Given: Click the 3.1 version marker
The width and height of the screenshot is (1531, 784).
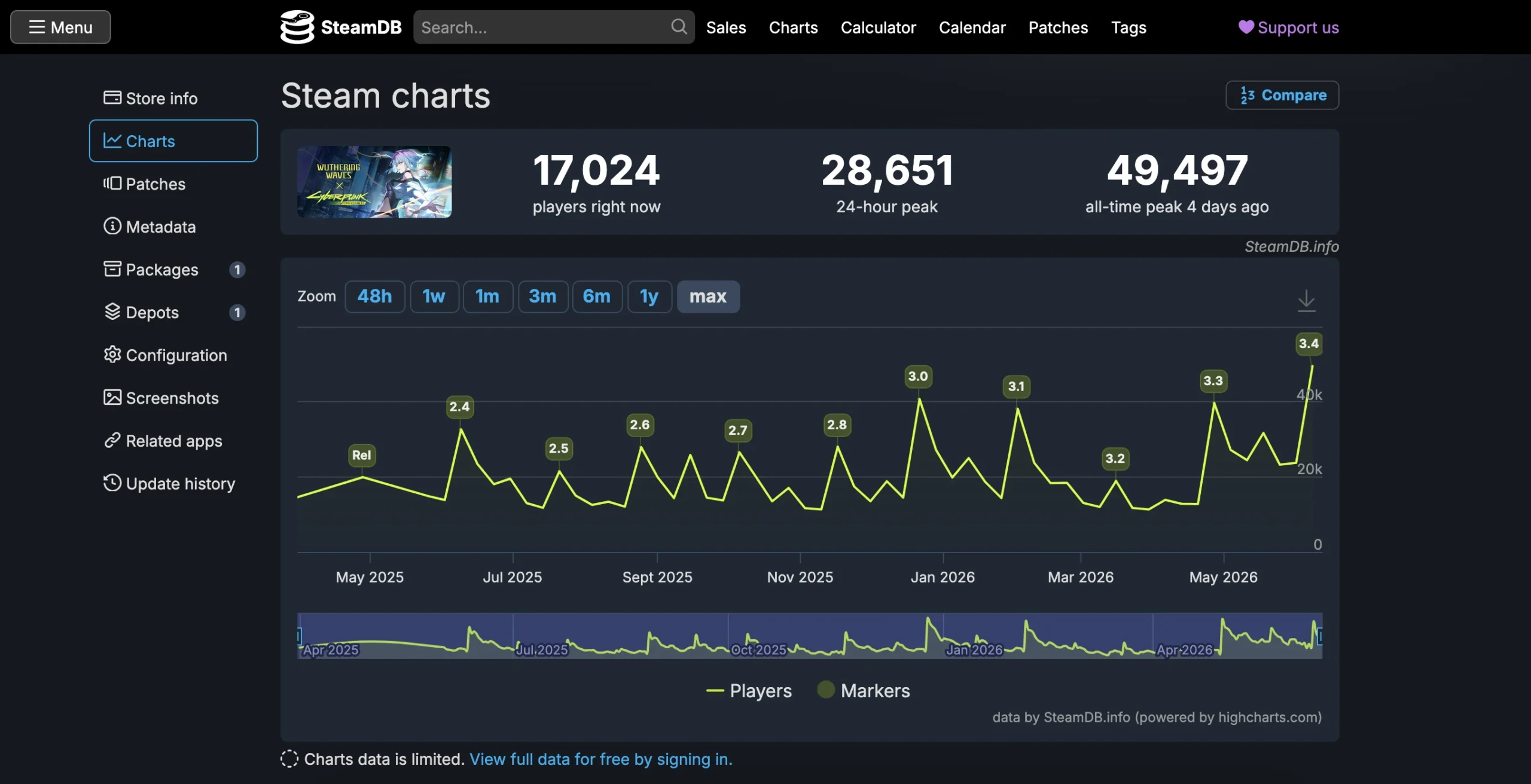Looking at the screenshot, I should point(1016,387).
